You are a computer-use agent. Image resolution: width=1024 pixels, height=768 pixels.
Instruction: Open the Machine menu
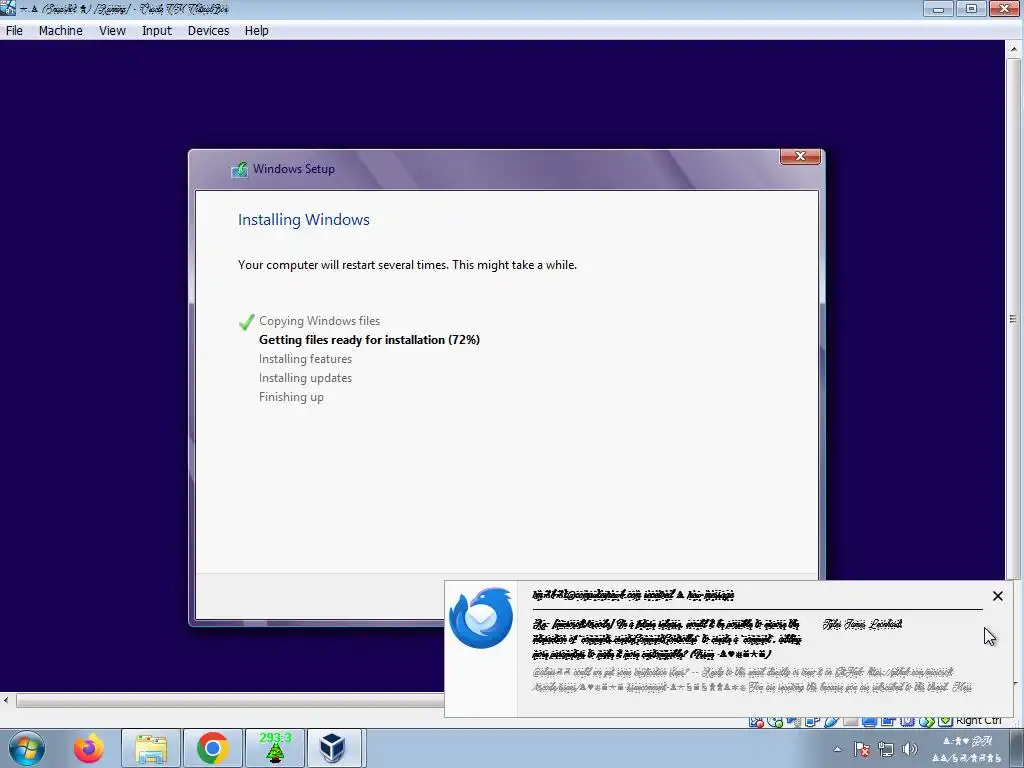point(61,31)
